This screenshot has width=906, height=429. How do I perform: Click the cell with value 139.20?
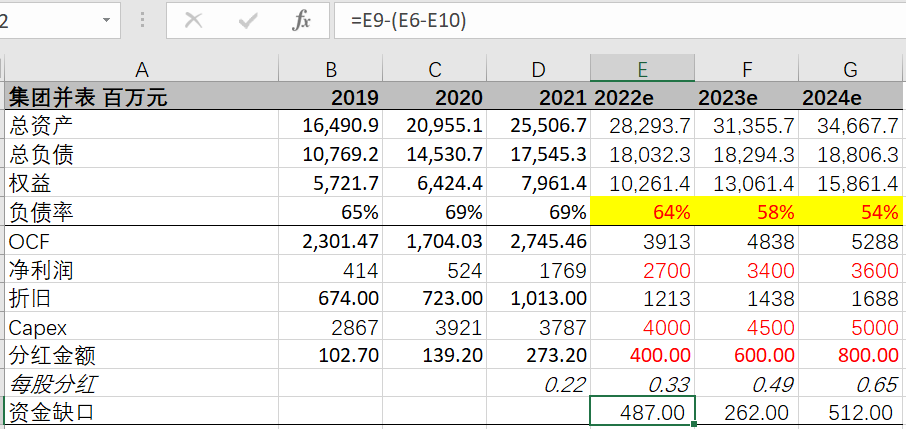[x=435, y=354]
